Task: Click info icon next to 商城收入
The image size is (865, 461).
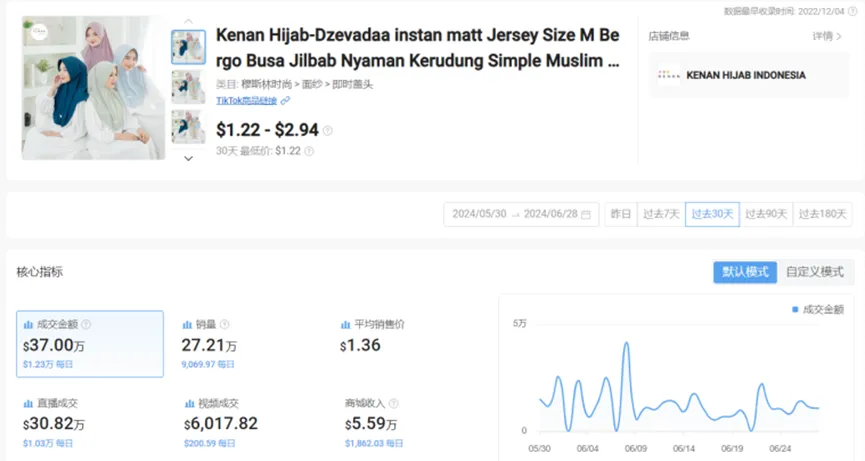Action: pos(391,403)
